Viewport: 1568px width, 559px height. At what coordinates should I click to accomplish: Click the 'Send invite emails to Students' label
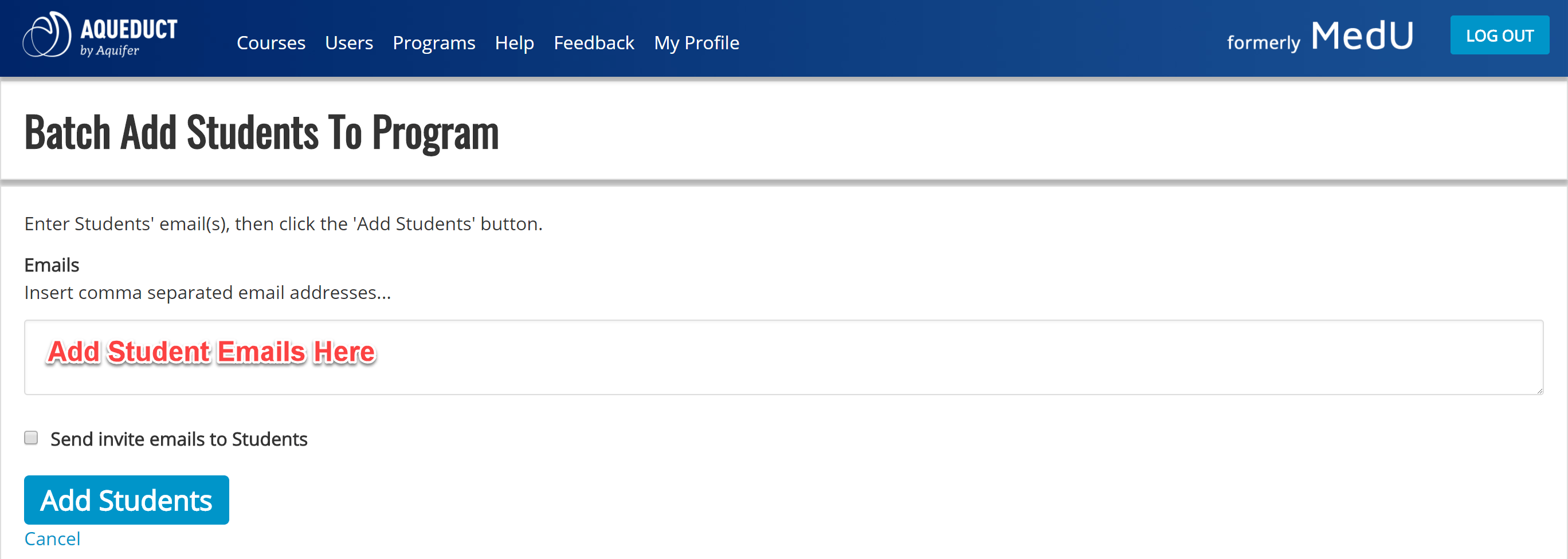pyautogui.click(x=179, y=439)
